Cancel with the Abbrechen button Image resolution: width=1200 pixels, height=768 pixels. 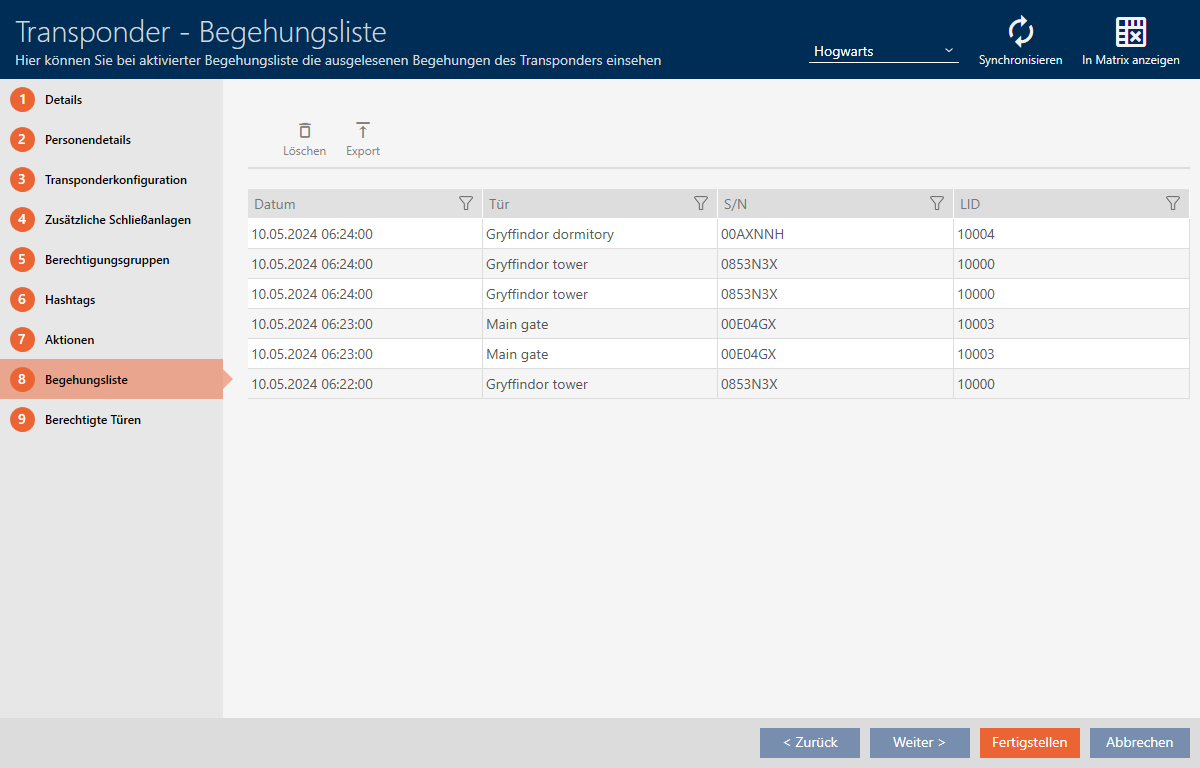(1139, 743)
